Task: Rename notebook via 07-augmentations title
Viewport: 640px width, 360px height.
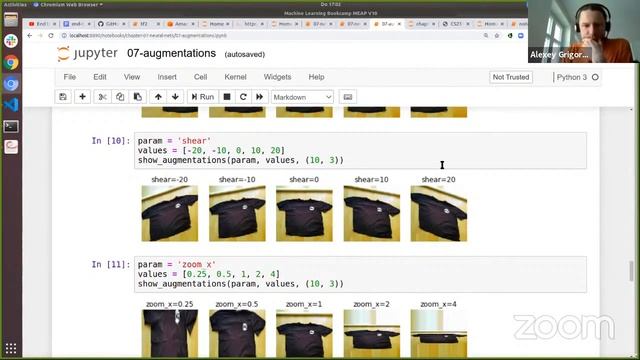Action: tap(171, 53)
